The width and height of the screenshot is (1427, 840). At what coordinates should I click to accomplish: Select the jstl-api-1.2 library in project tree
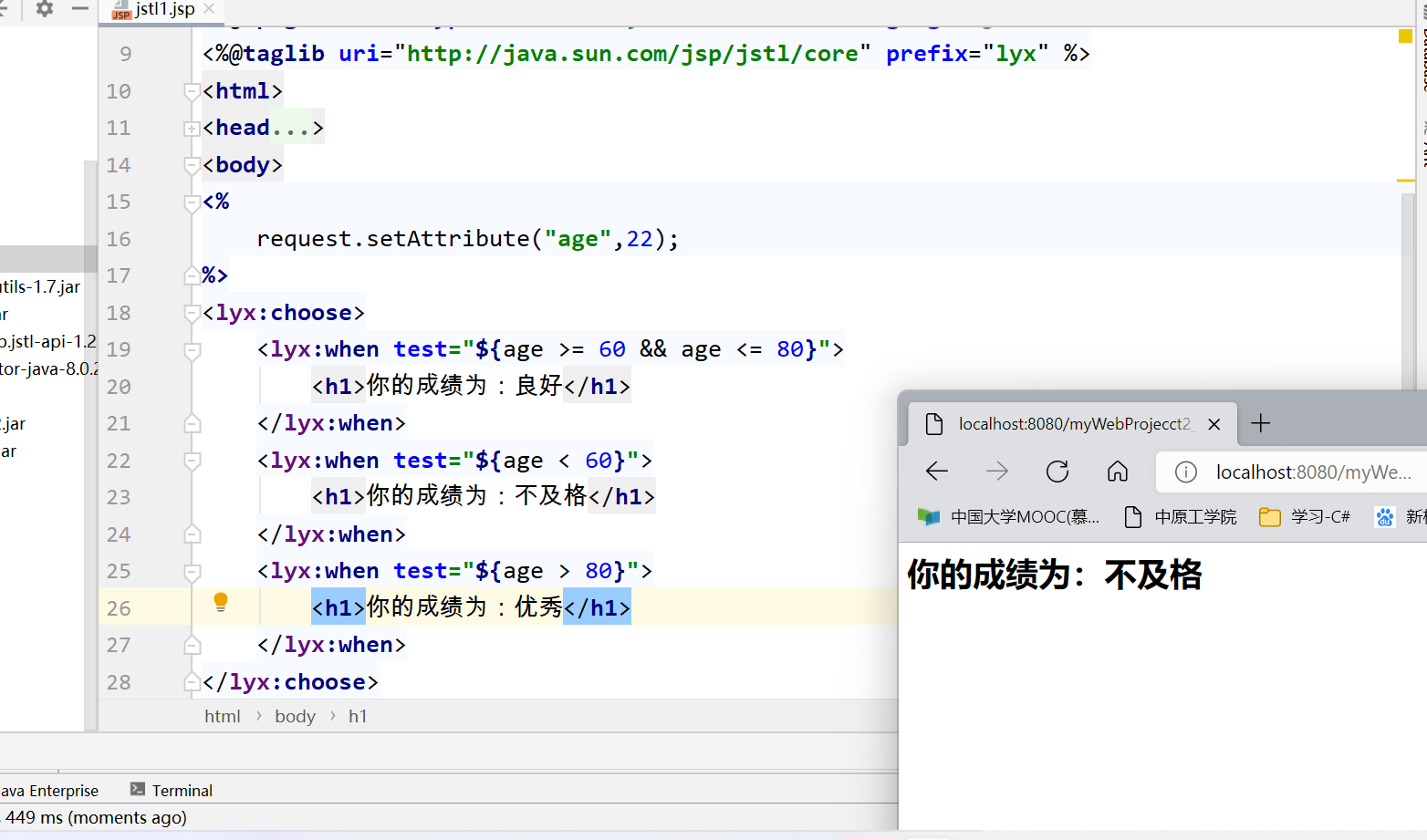click(x=47, y=342)
